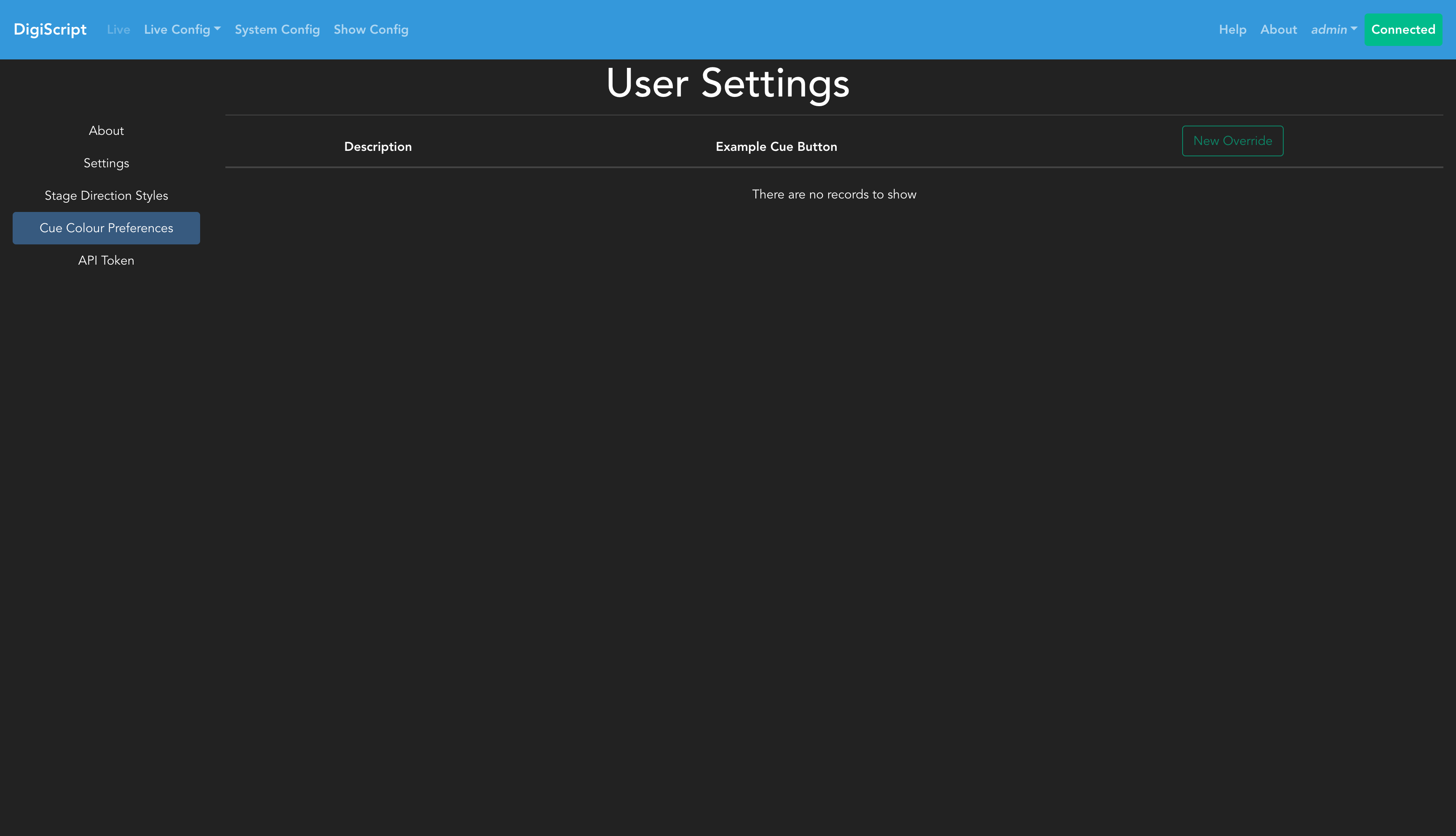The height and width of the screenshot is (836, 1456).
Task: Click the caret arrow beside admin
Action: coord(1354,29)
